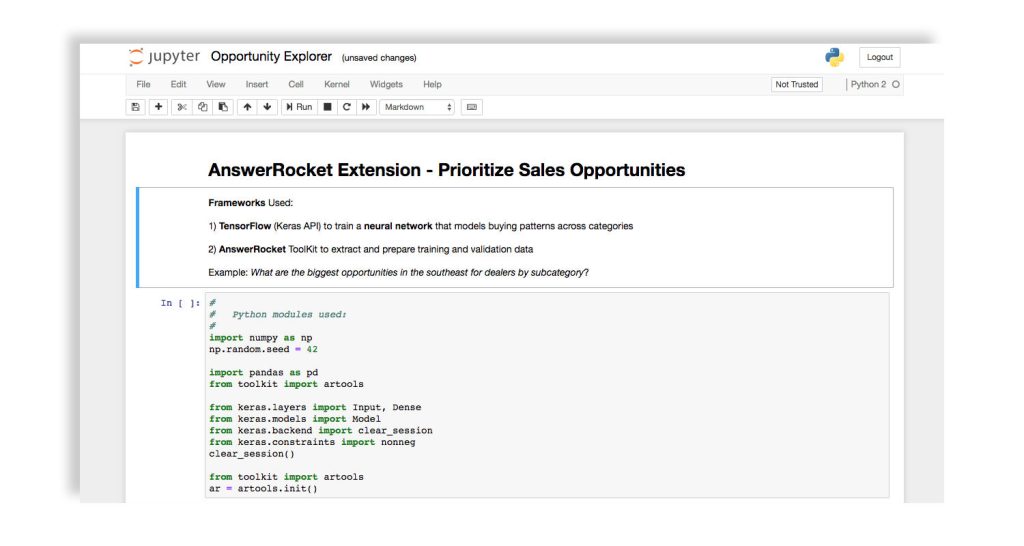
Task: Open the command palette keyboard icon
Action: coord(472,107)
